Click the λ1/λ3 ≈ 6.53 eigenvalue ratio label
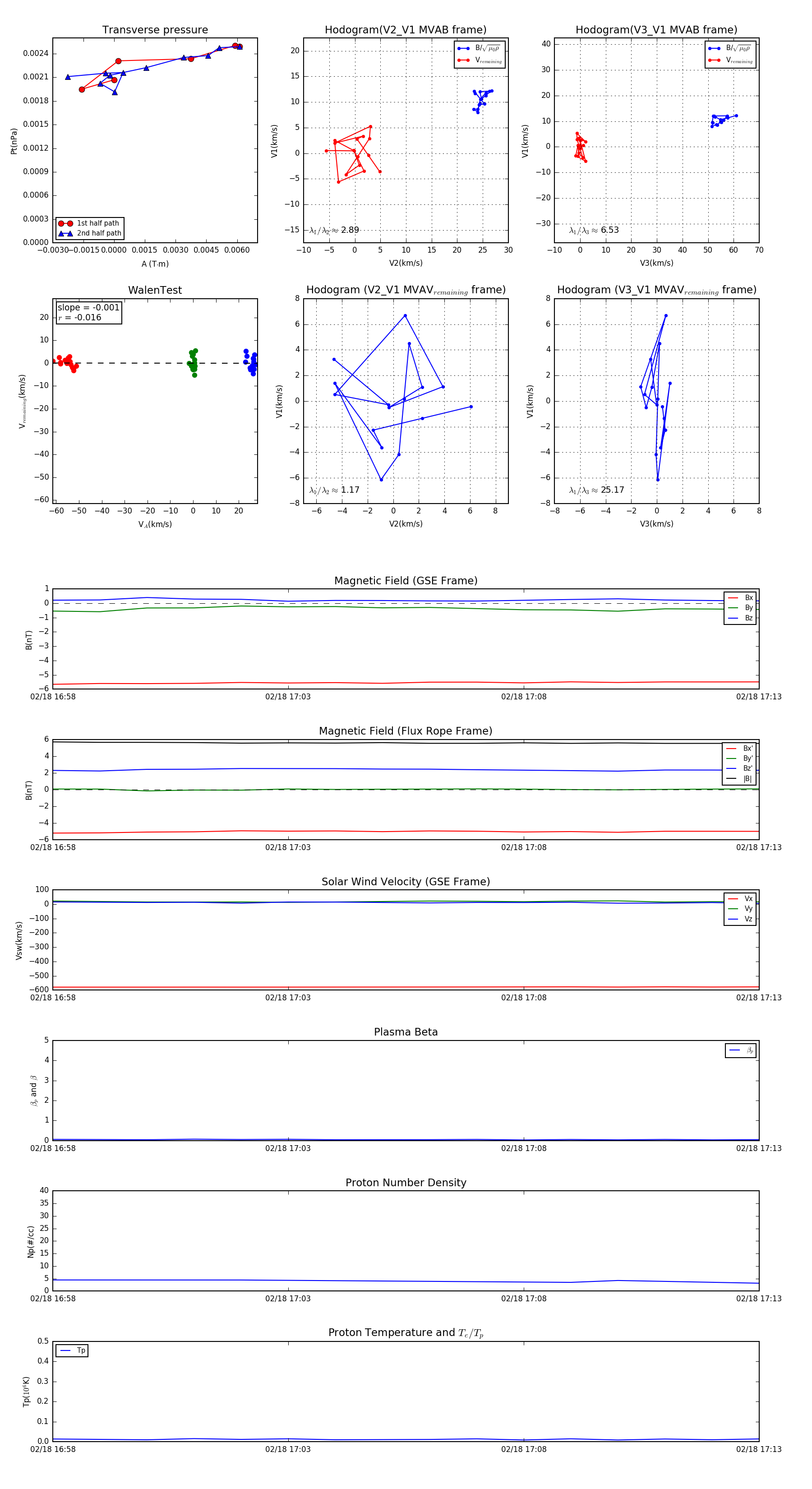 coord(594,230)
